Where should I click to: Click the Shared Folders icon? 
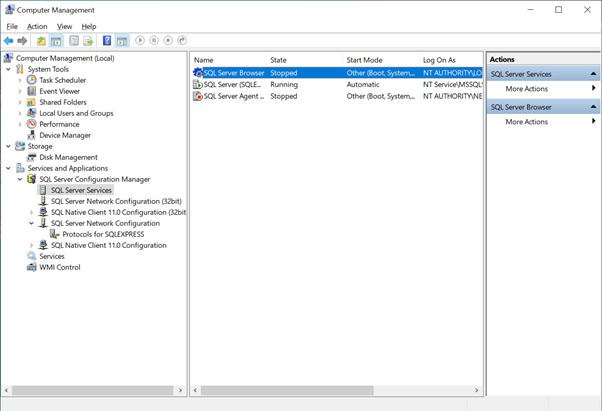[31, 102]
